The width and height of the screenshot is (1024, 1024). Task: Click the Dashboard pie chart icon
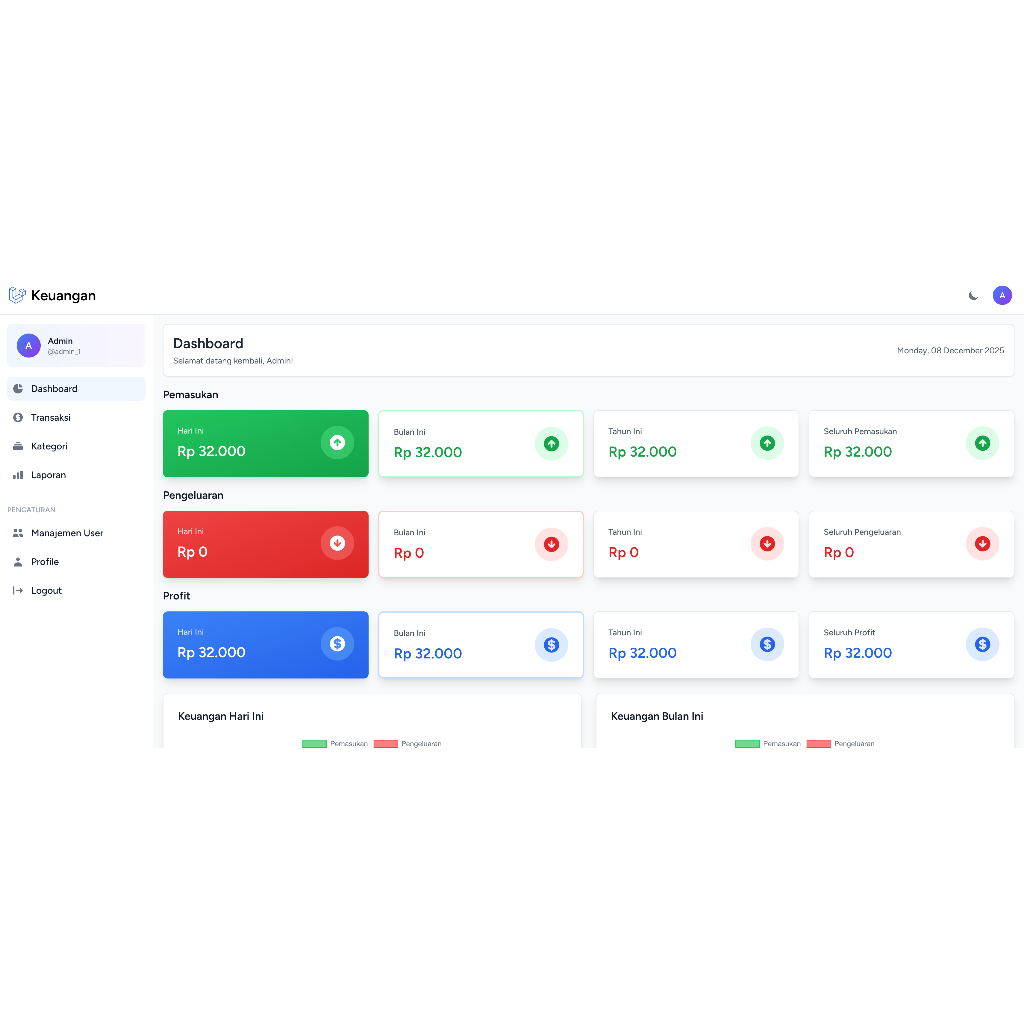click(x=18, y=389)
